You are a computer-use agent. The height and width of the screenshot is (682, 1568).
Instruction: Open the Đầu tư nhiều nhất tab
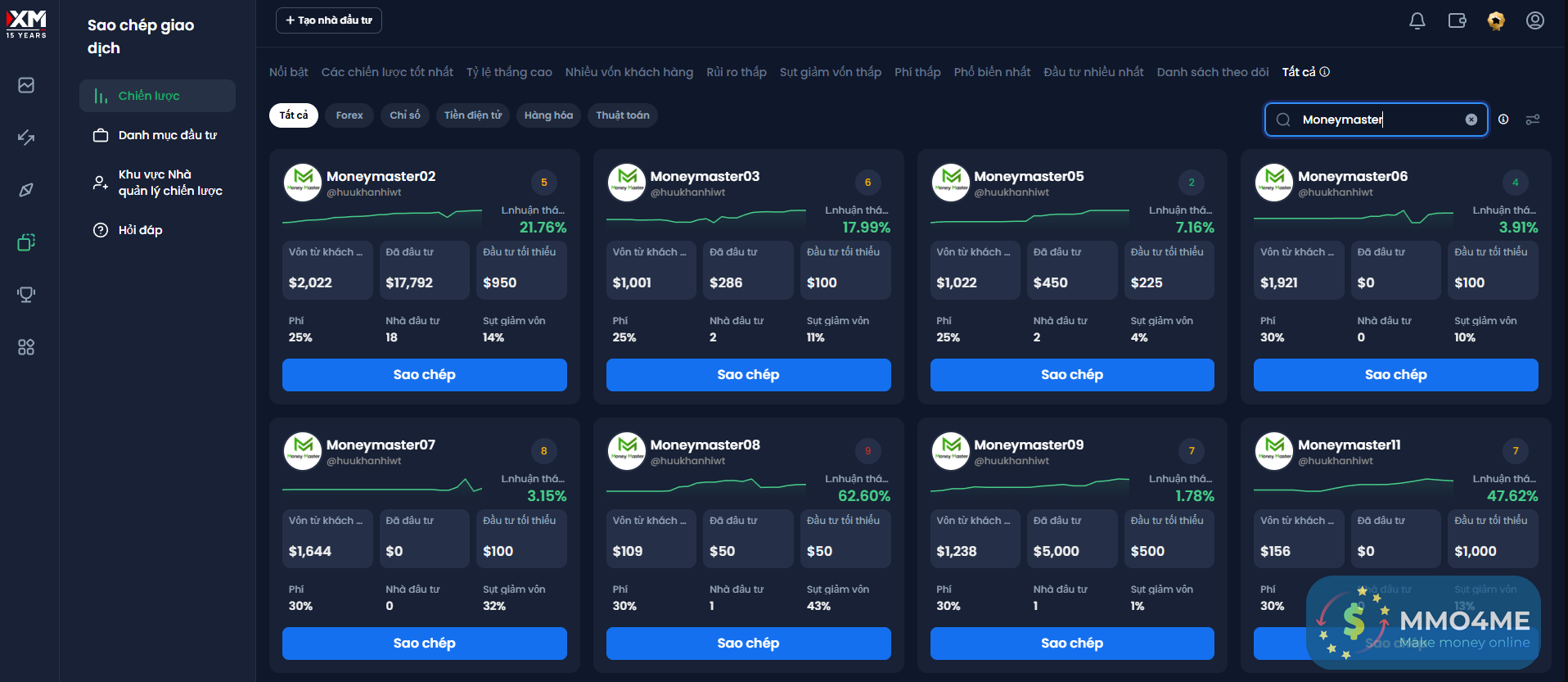coord(1093,72)
